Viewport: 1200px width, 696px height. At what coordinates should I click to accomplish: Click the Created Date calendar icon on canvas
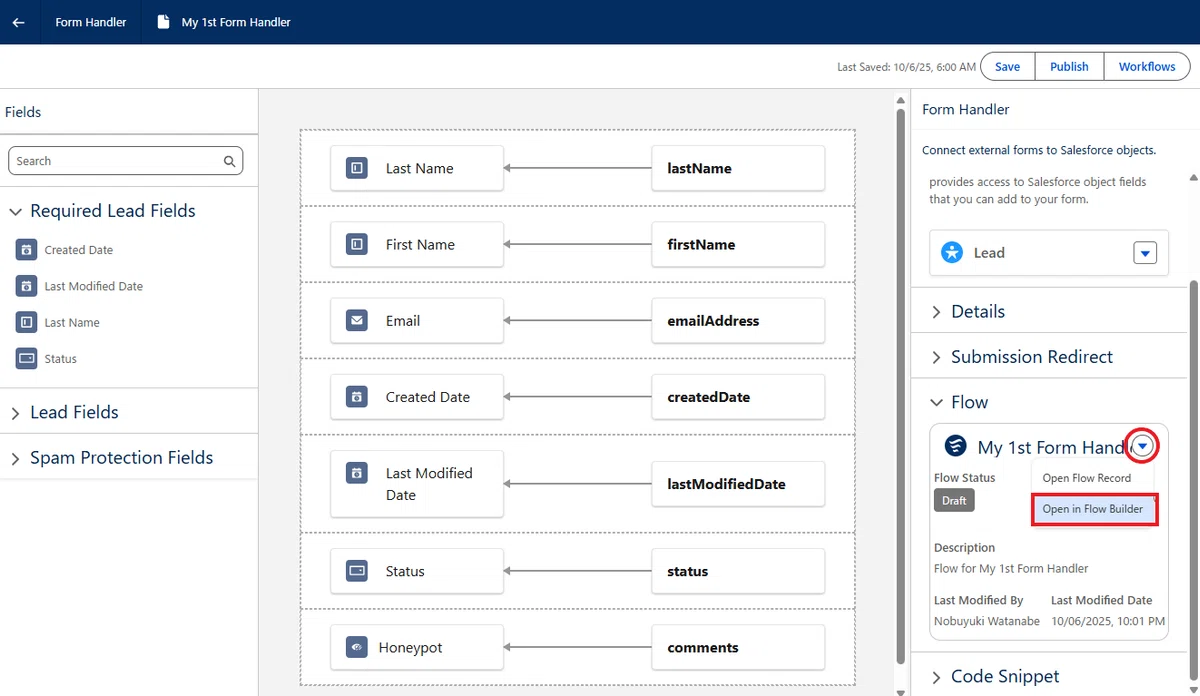(356, 397)
